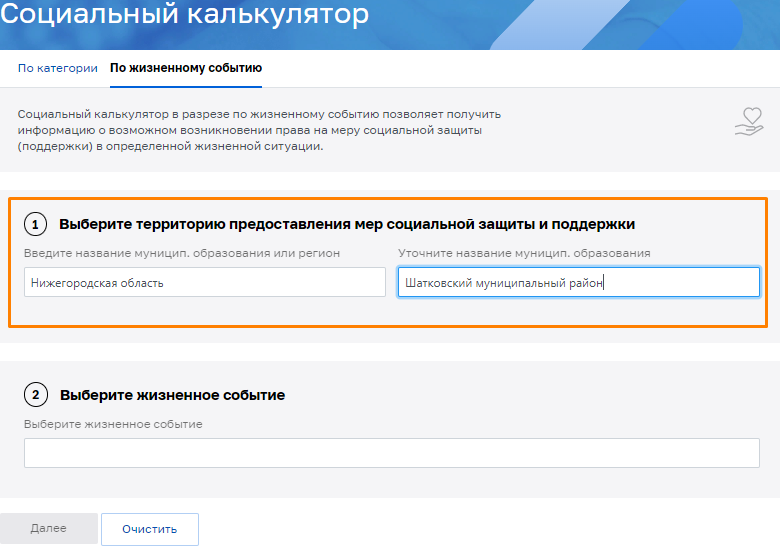
Task: Click the 'Далее' button
Action: tap(49, 529)
